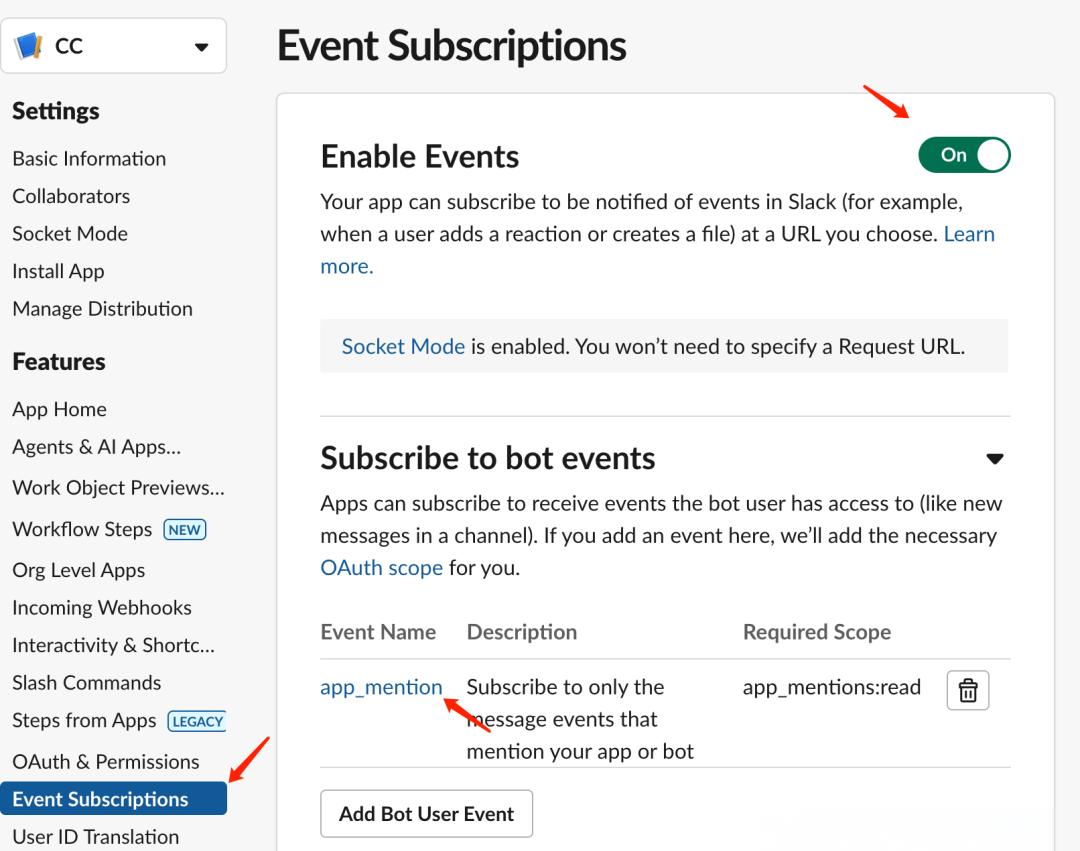
Task: Open Incoming Webhooks page
Action: point(102,607)
